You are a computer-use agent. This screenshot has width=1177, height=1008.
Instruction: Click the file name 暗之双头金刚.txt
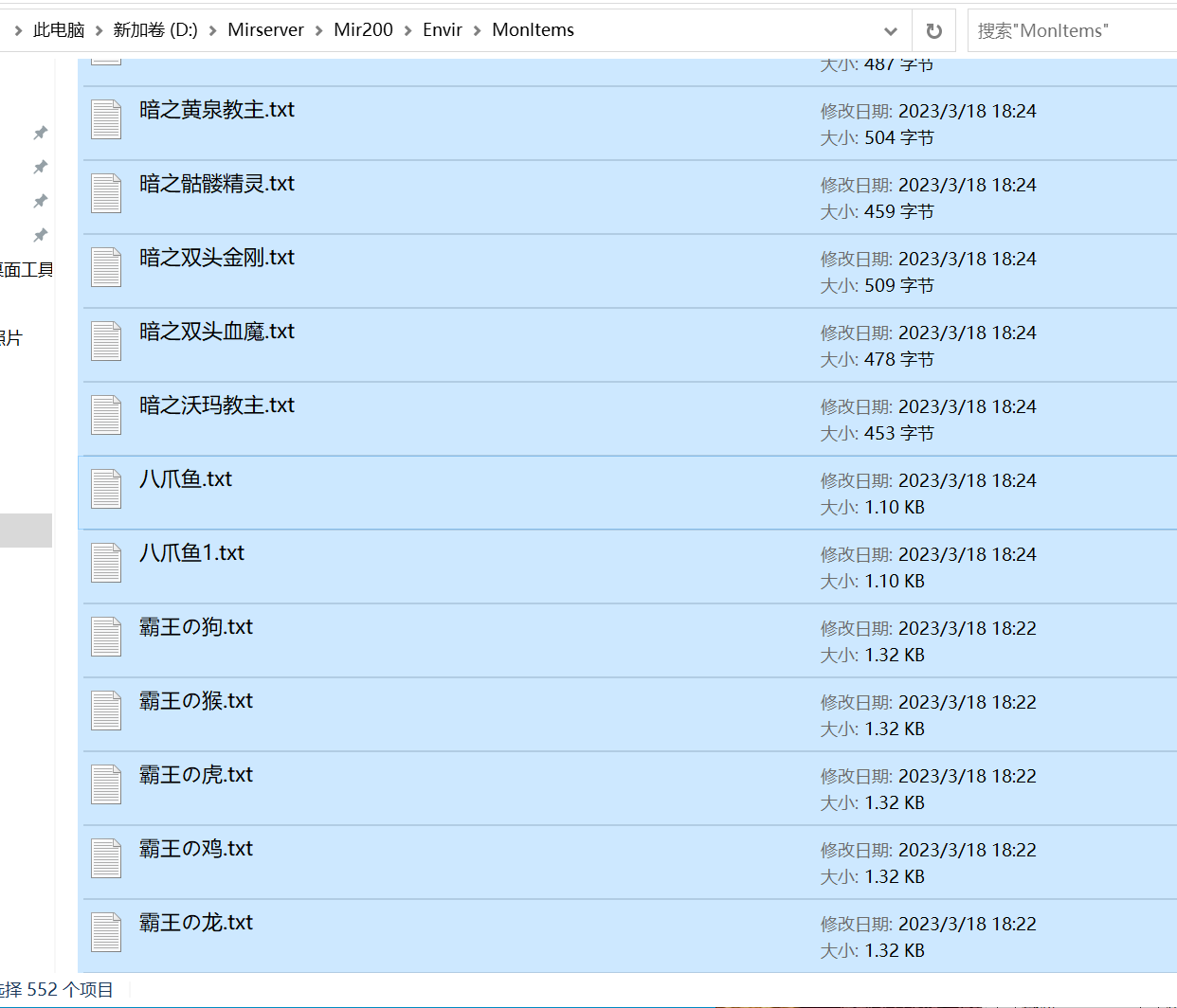pos(217,258)
